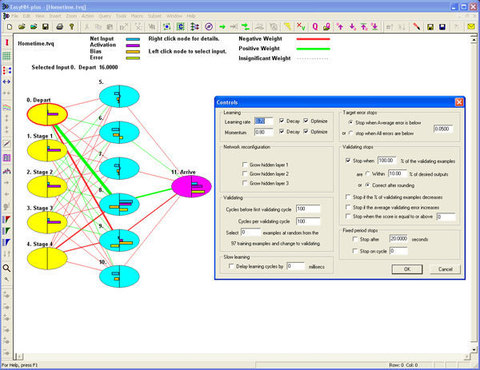
Task: Click the magenta Q query toolbar icon
Action: [x=315, y=27]
